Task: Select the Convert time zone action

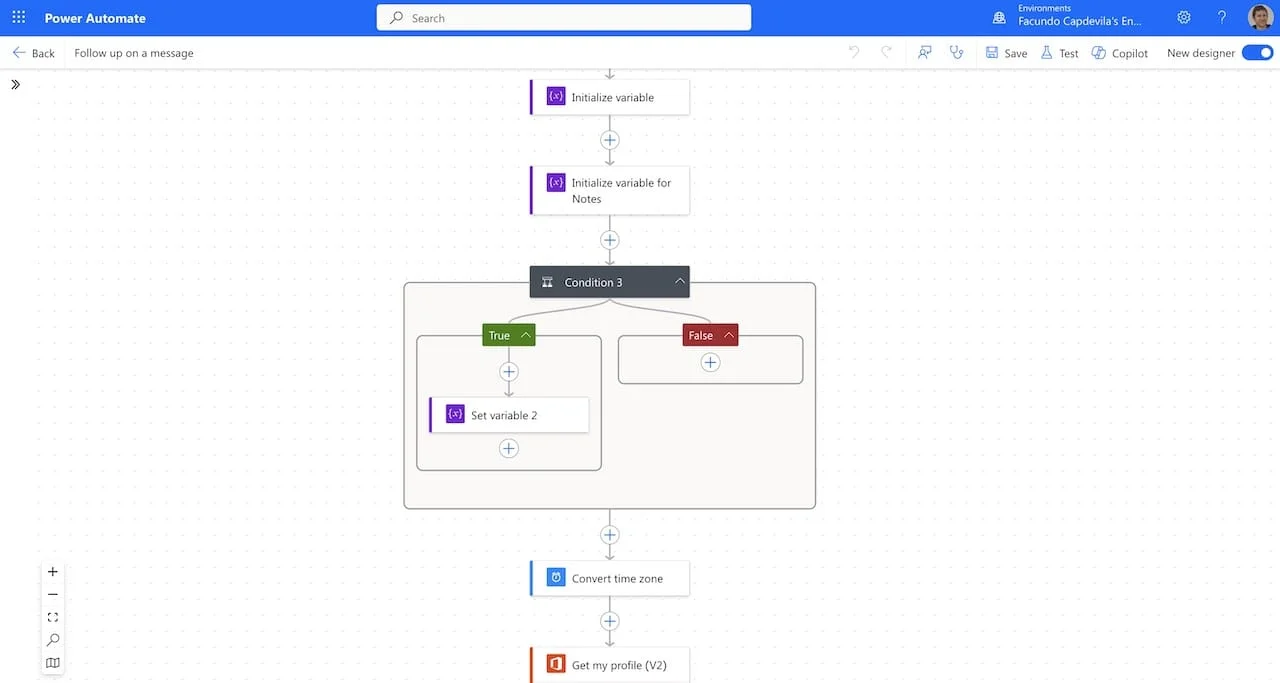Action: point(610,578)
